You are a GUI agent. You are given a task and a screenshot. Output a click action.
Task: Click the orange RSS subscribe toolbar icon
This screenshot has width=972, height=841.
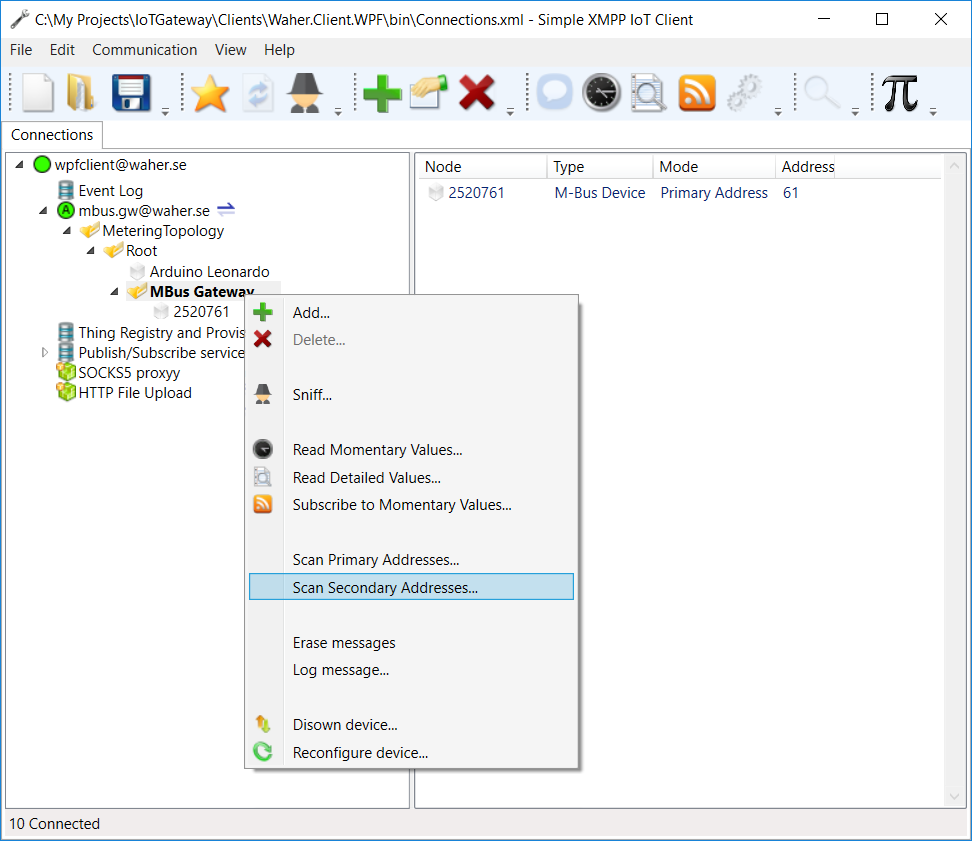pos(697,93)
